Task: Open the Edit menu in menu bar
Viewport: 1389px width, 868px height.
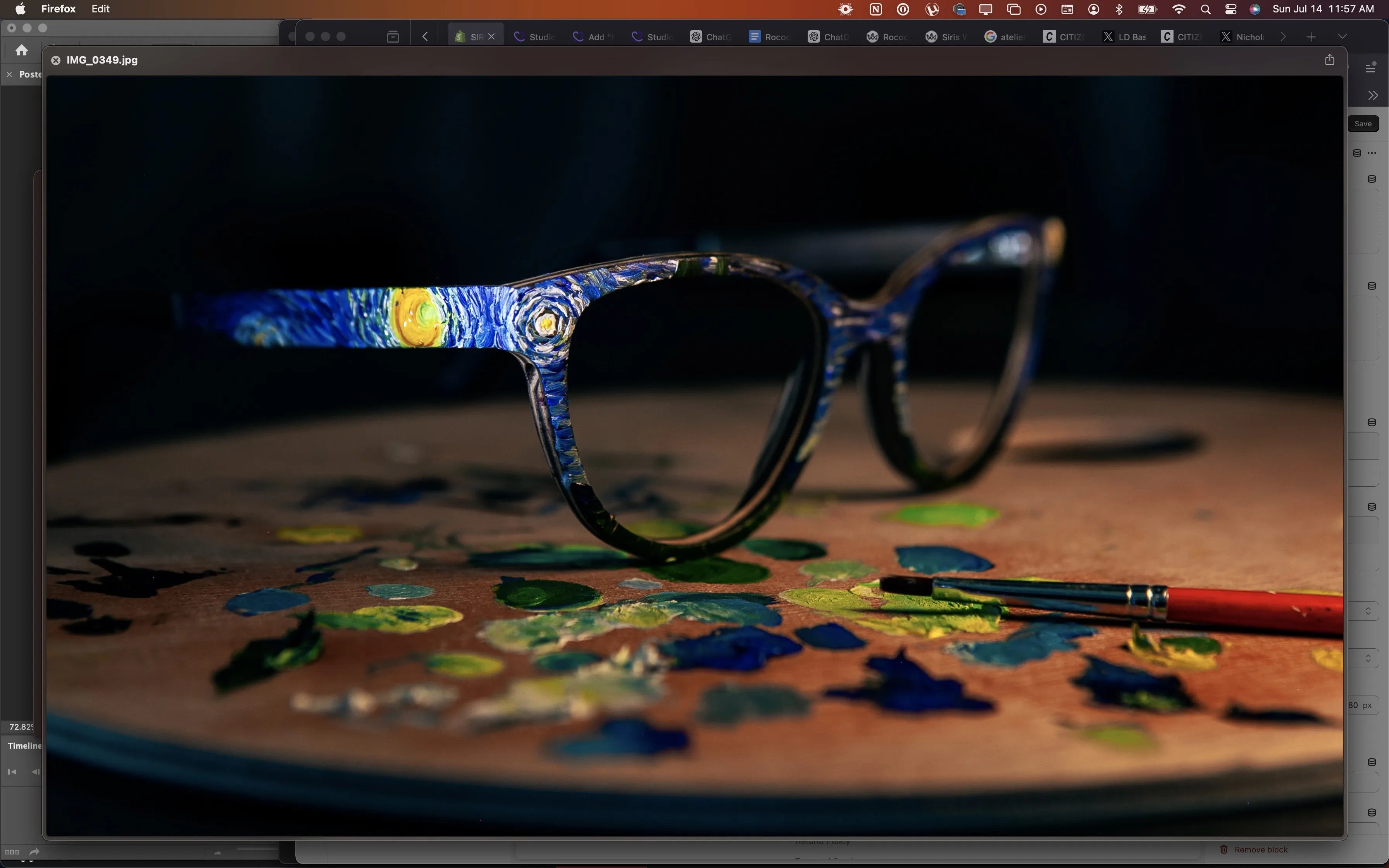Action: pos(100,9)
